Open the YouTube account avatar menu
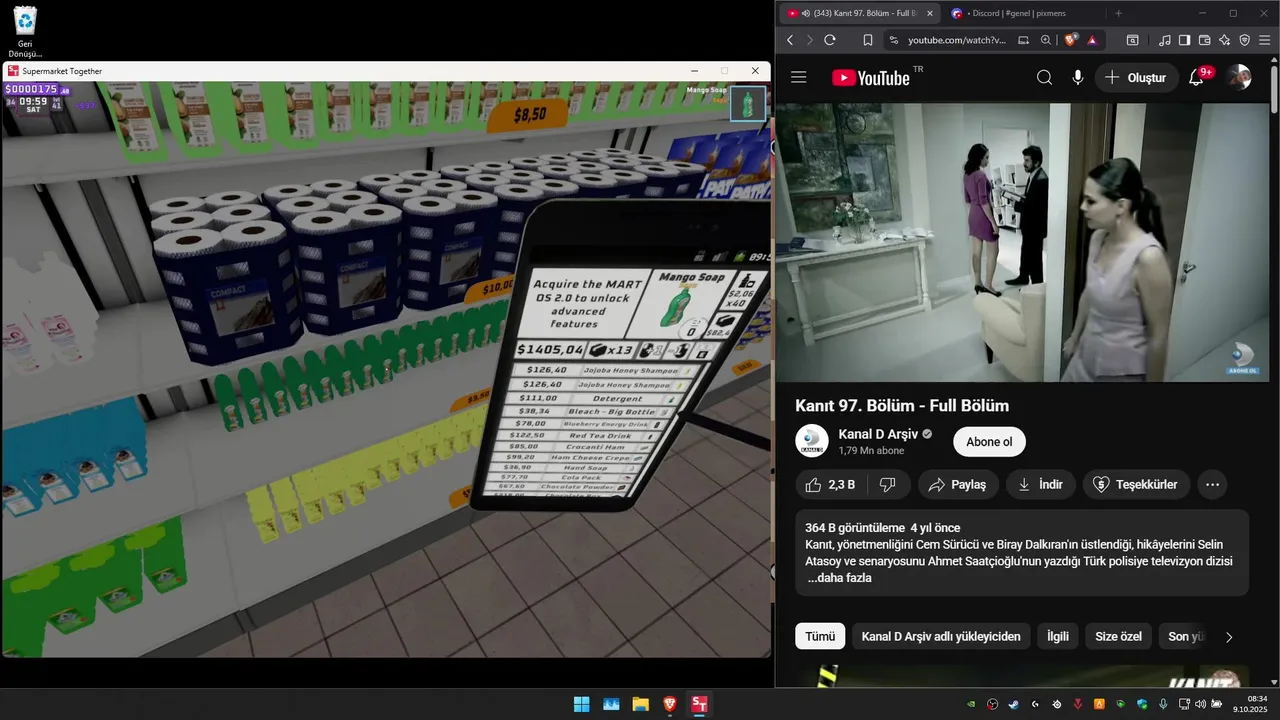 coord(1239,78)
